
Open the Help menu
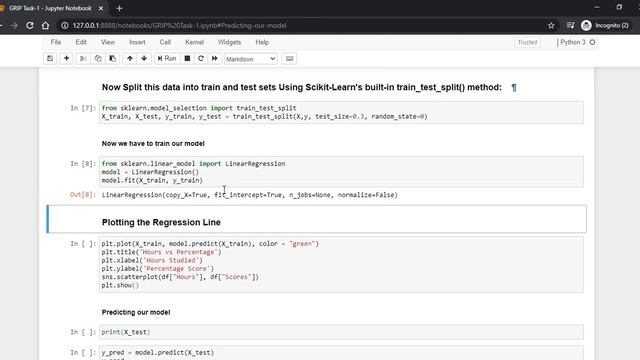[262, 42]
